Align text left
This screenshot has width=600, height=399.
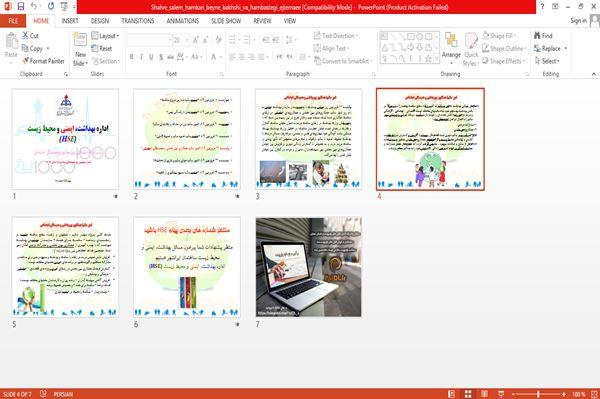coord(232,57)
